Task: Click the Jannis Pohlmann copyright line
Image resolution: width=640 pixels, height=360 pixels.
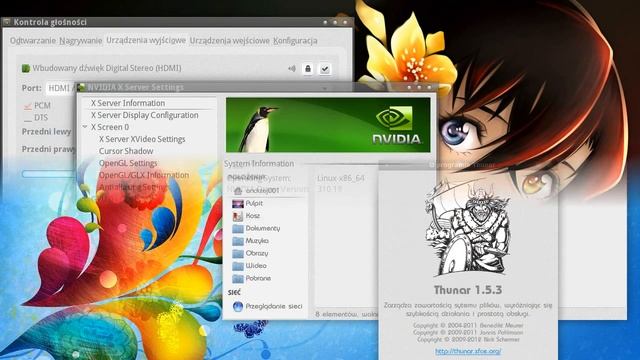Action: 468,333
